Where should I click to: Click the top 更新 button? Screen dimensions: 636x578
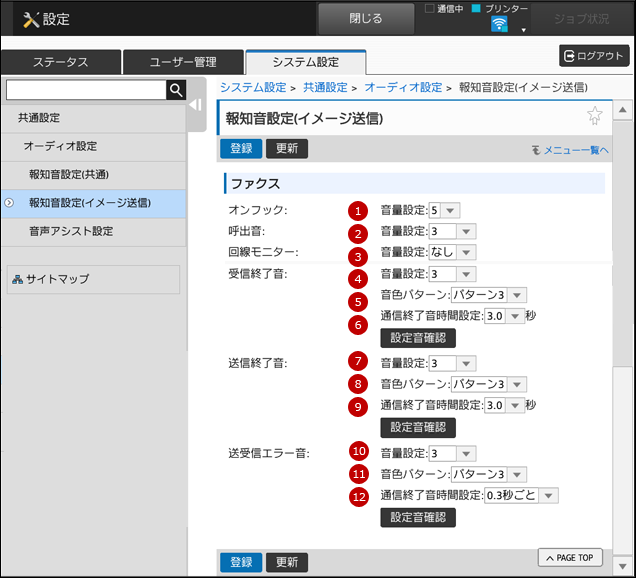coord(287,148)
